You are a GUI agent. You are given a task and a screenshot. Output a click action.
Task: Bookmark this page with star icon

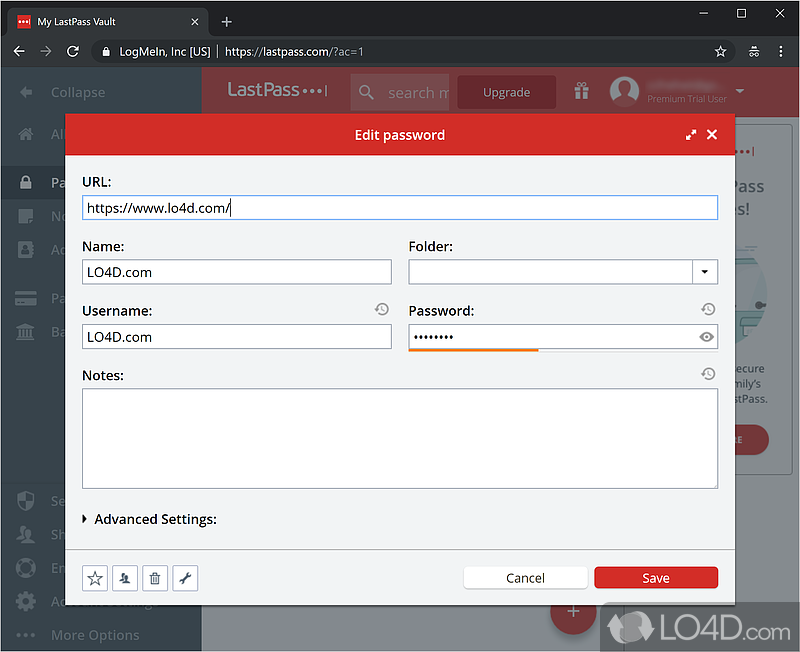click(720, 51)
